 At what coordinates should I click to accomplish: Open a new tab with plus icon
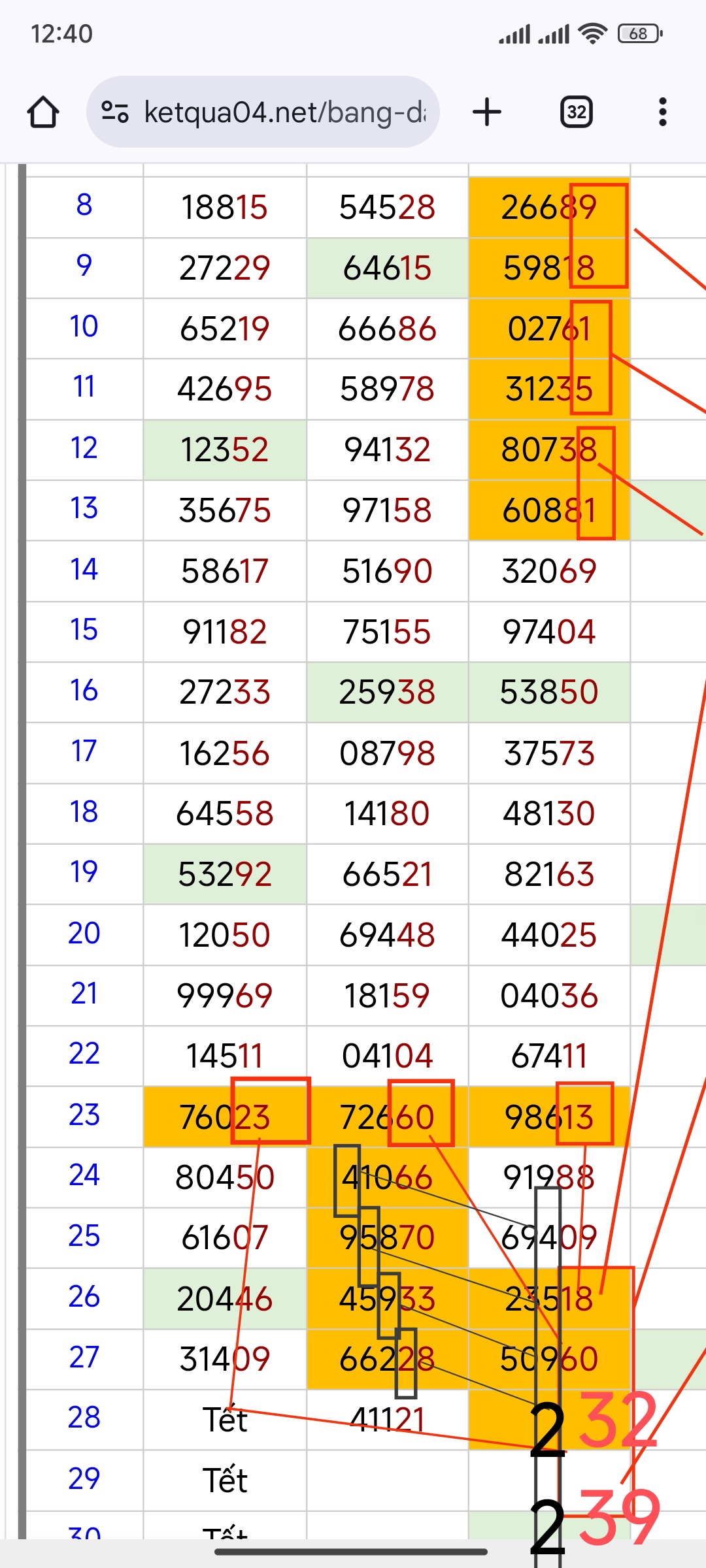point(487,112)
